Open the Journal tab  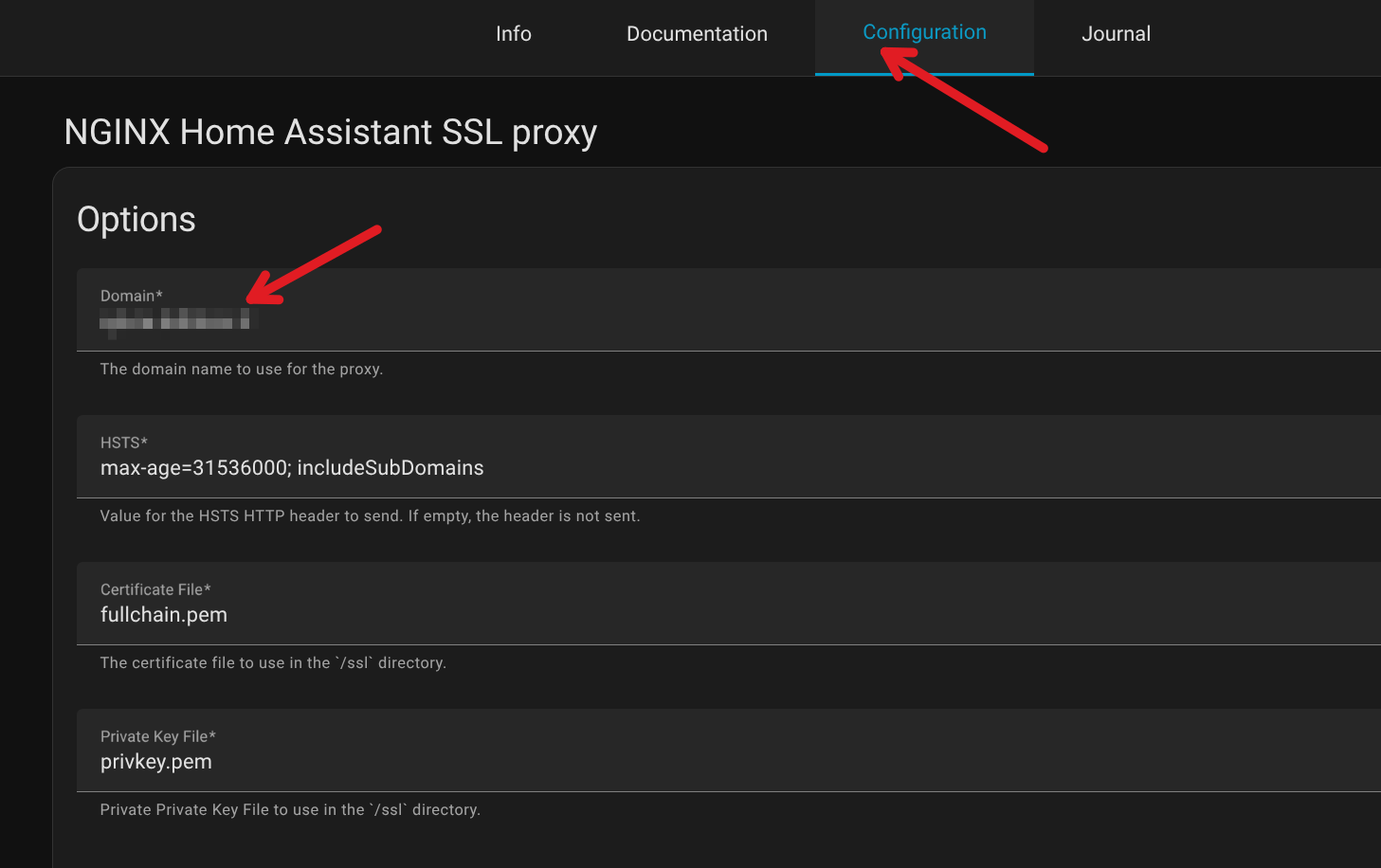pos(1116,34)
